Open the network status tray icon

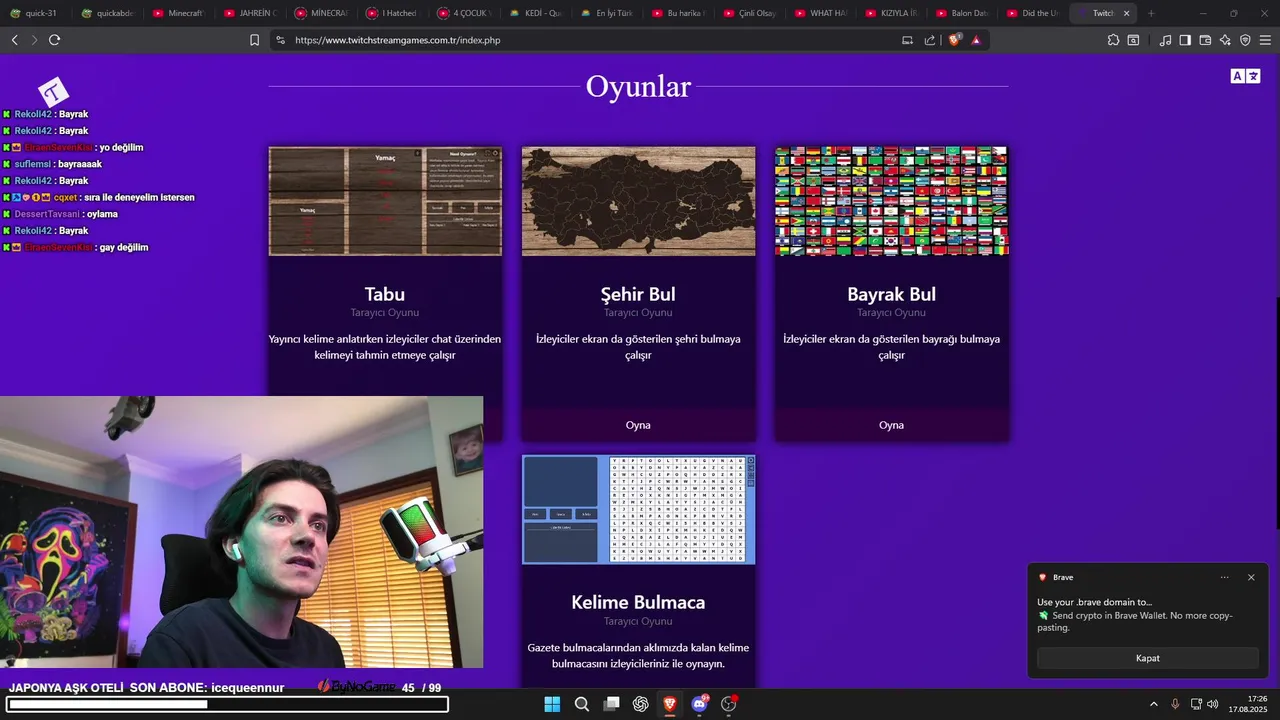pyautogui.click(x=1196, y=704)
